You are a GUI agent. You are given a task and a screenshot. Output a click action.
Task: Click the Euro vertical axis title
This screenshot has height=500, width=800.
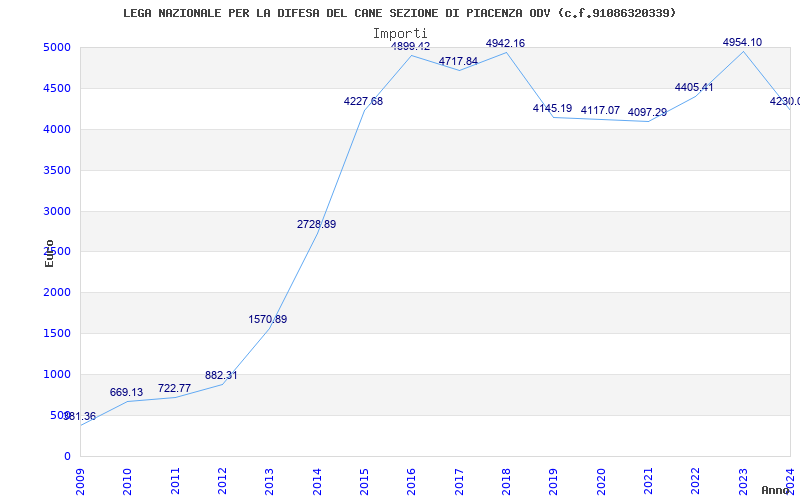pos(49,254)
